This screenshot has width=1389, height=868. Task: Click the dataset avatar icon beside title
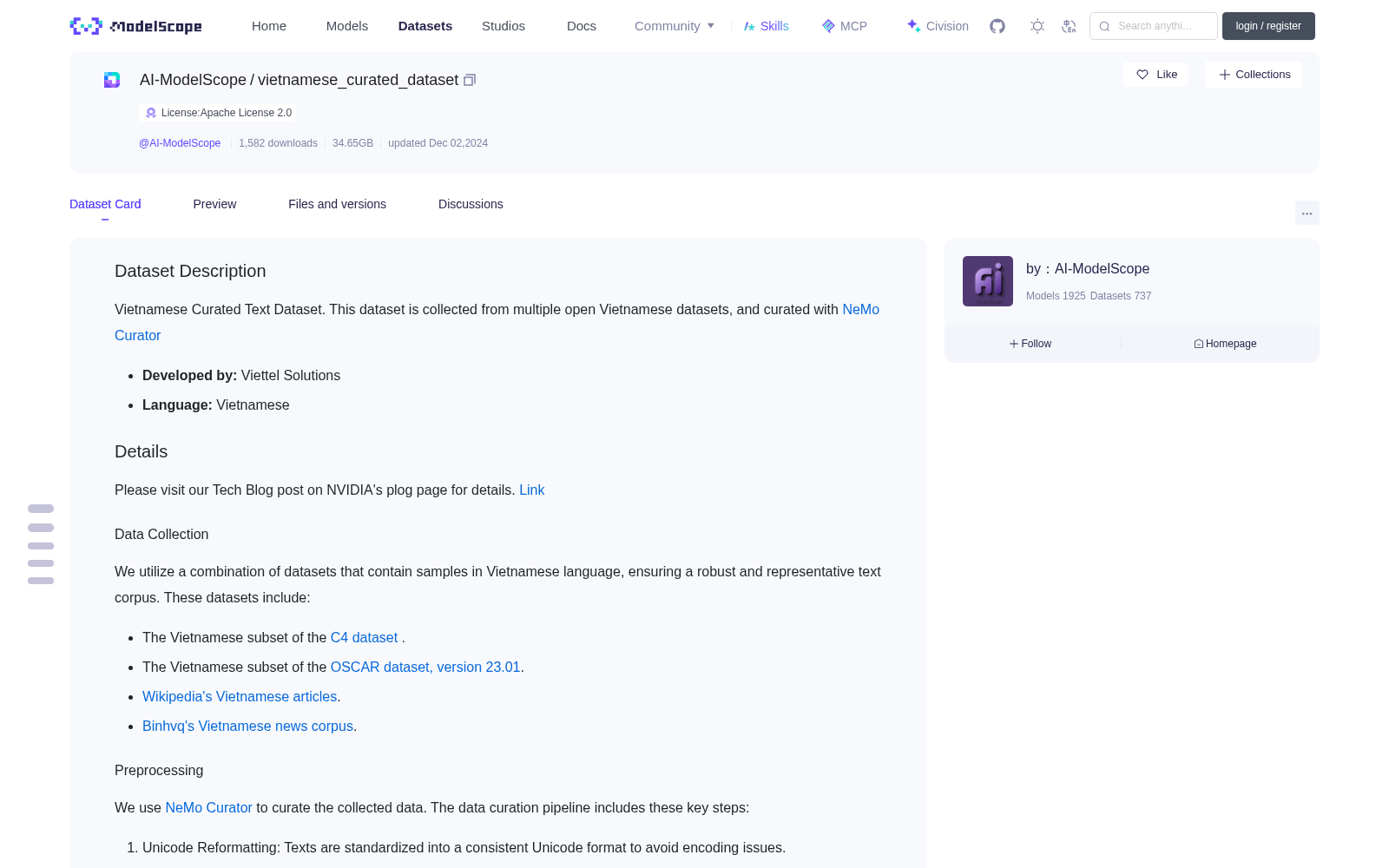pyautogui.click(x=112, y=80)
